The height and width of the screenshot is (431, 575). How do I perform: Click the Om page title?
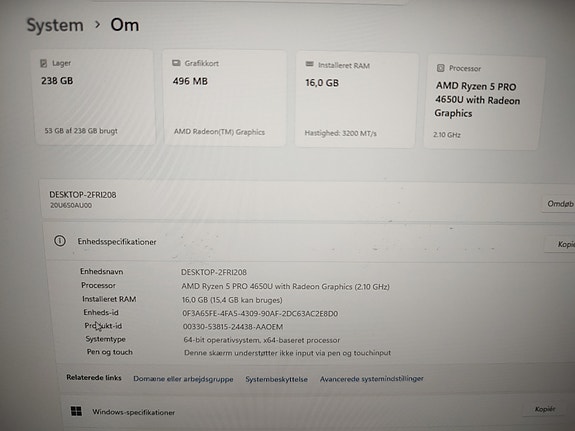(x=125, y=25)
